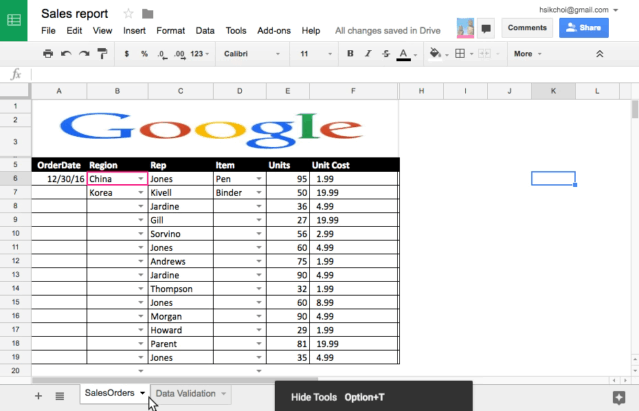Undo the last action
The image size is (639, 411).
(66, 54)
